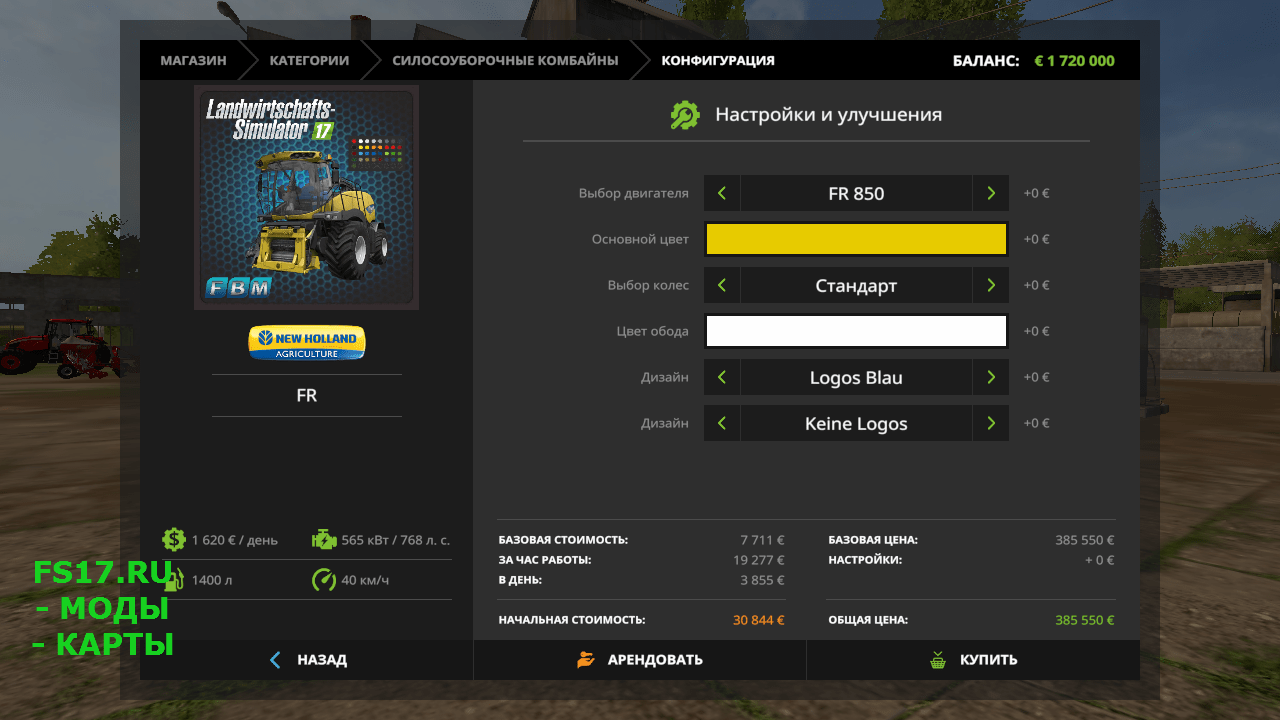This screenshot has height=720, width=1280.
Task: Open the Logos Blau design selector
Action: [856, 377]
